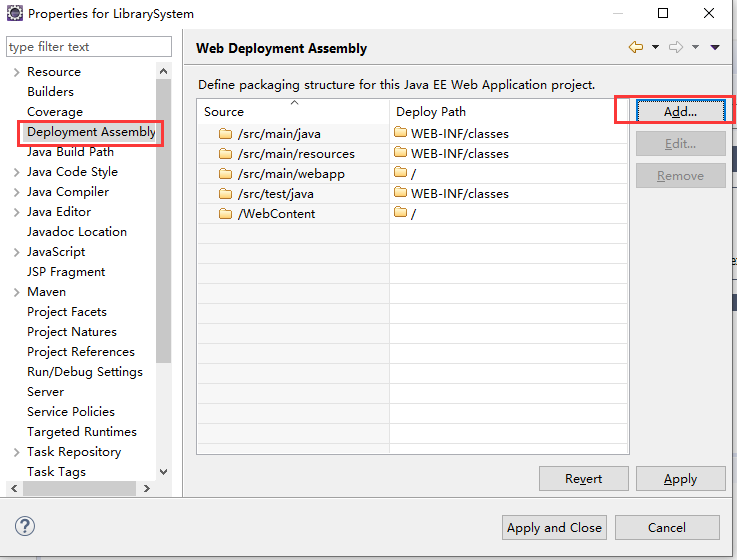Click the back navigation arrow icon
This screenshot has height=560, width=737.
tap(635, 47)
